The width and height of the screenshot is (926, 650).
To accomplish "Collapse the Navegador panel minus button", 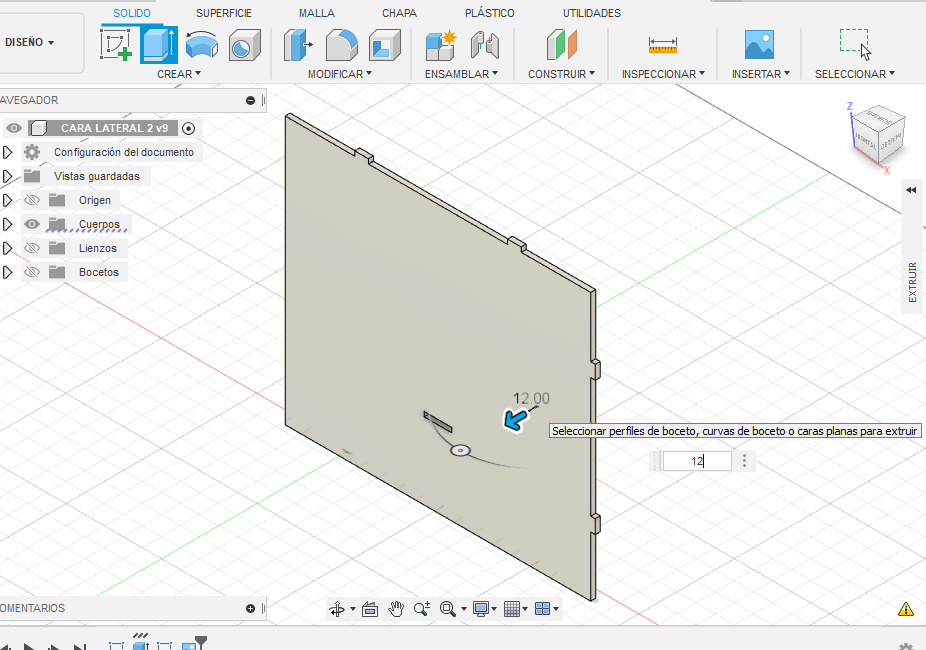I will pos(250,100).
